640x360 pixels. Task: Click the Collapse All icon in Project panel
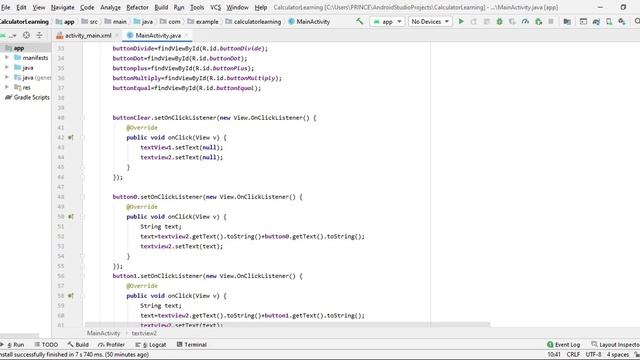click(39, 36)
